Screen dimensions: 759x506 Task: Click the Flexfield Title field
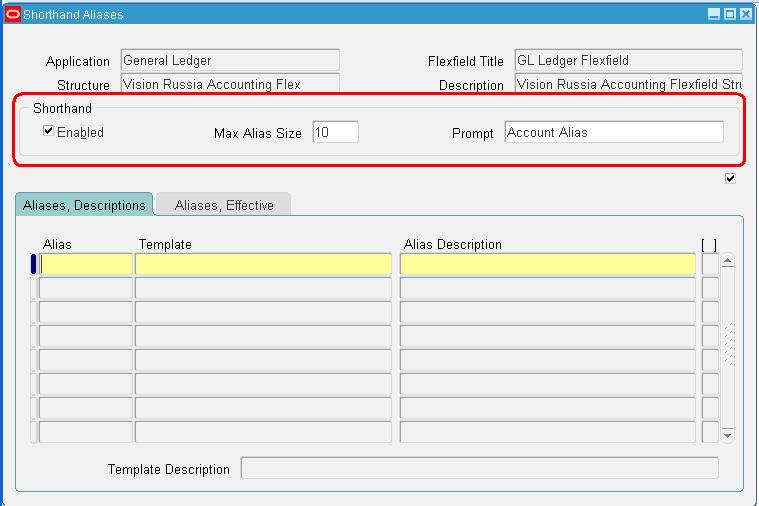coord(628,61)
